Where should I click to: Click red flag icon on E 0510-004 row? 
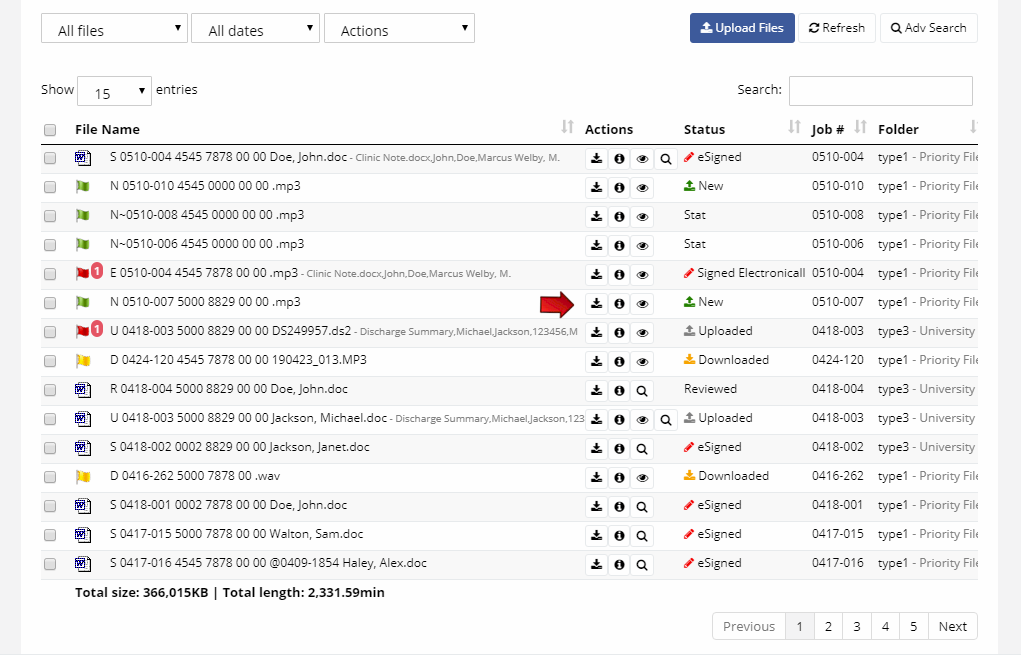click(x=82, y=274)
